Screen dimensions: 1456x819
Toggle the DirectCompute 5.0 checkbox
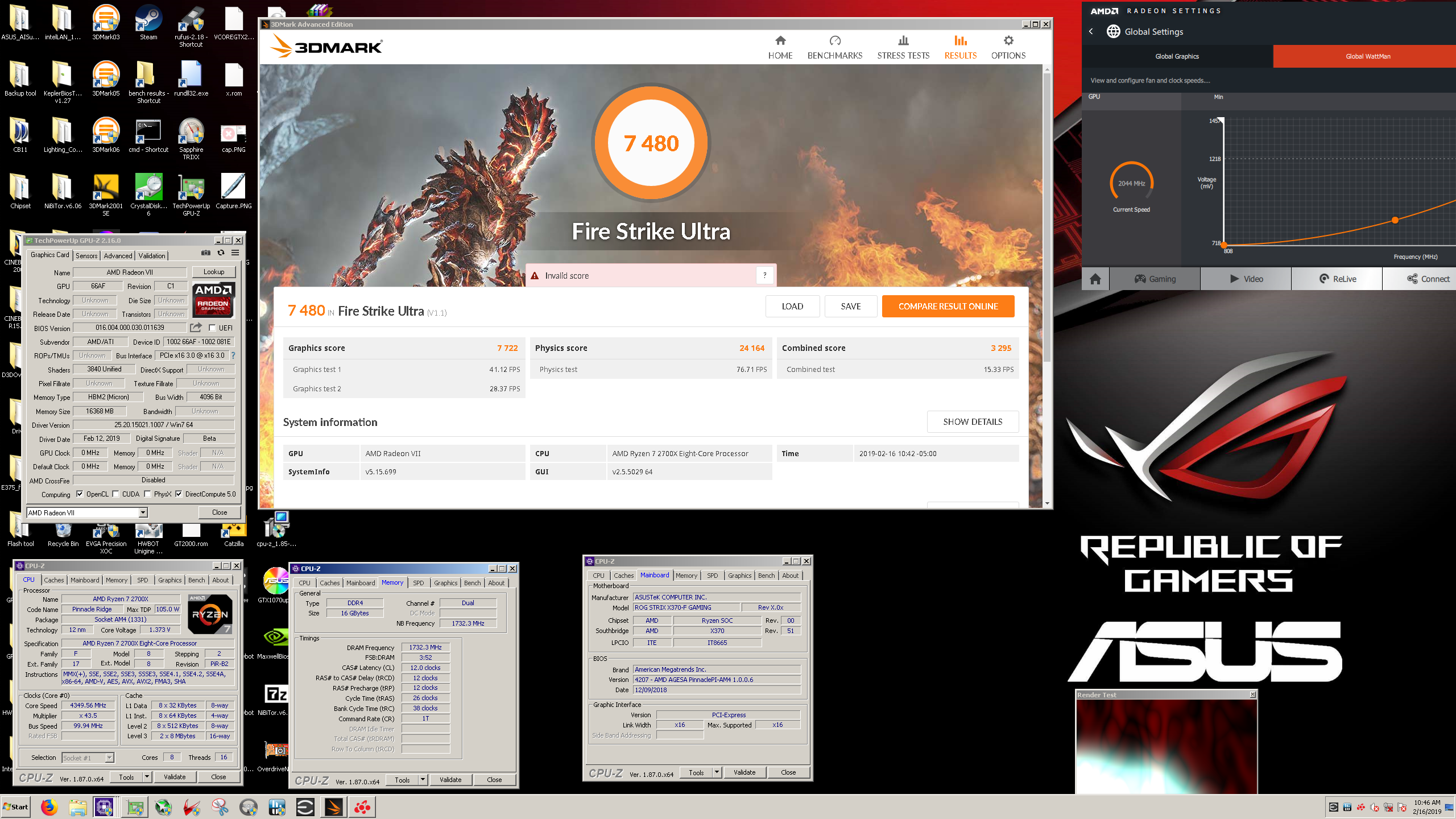click(x=179, y=494)
